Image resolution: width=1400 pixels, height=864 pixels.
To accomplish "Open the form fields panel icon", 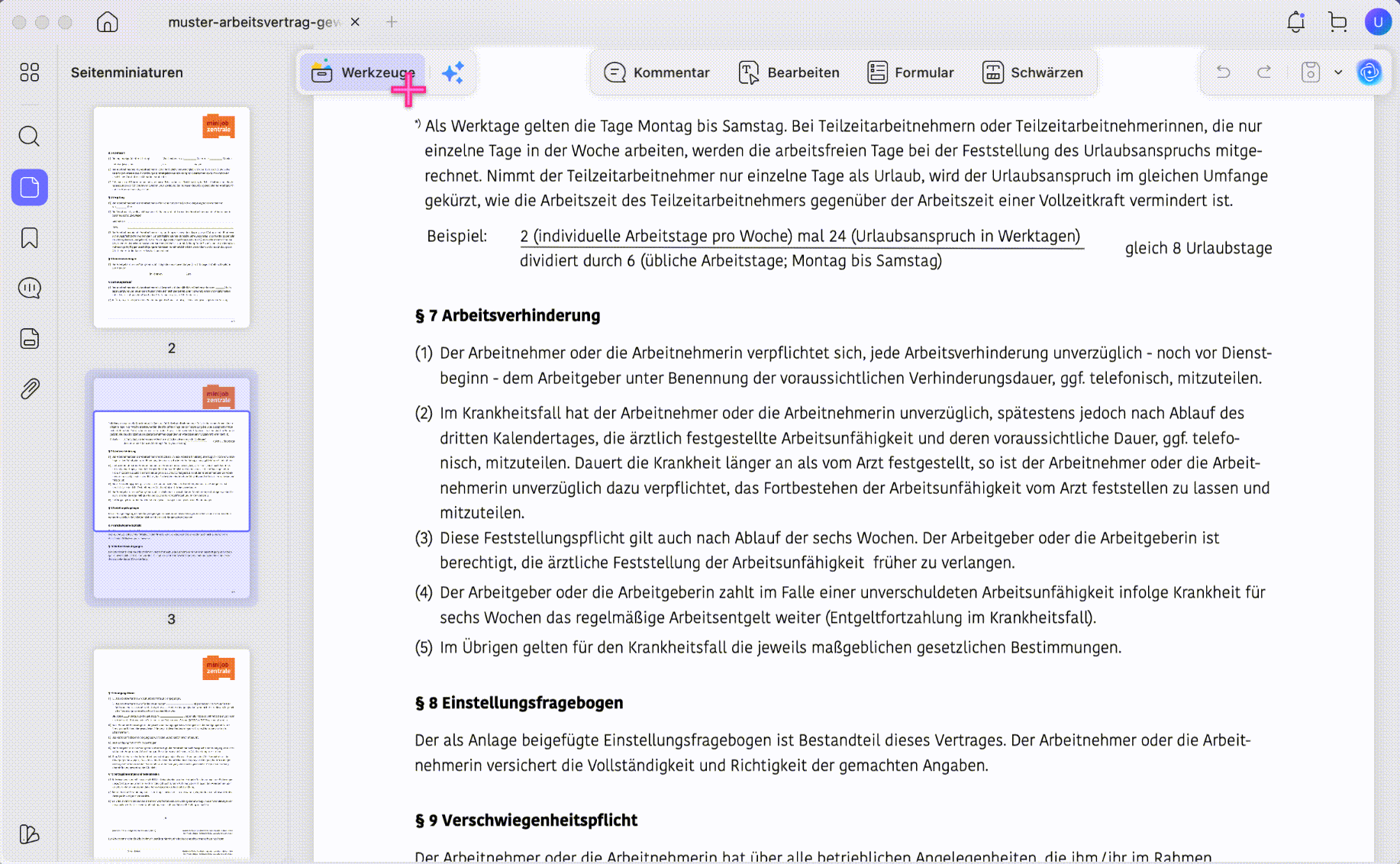I will [x=30, y=338].
